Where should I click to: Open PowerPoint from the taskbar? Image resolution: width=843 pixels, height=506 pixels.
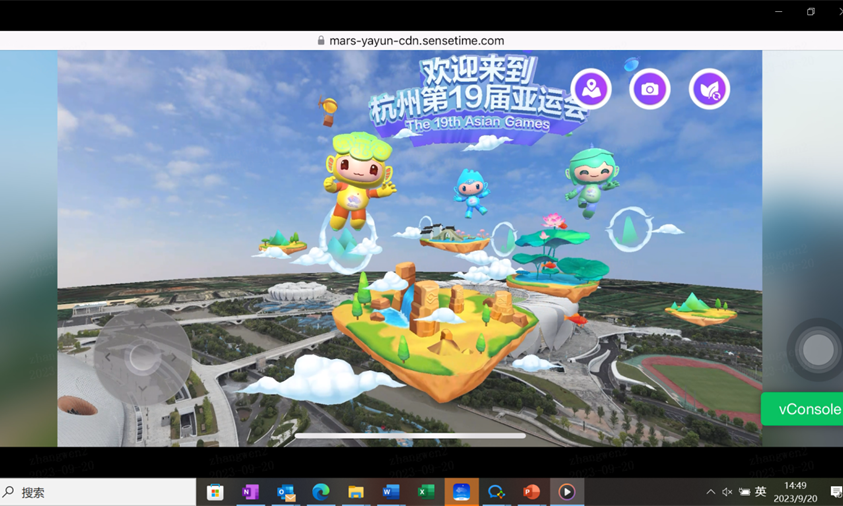tap(531, 492)
